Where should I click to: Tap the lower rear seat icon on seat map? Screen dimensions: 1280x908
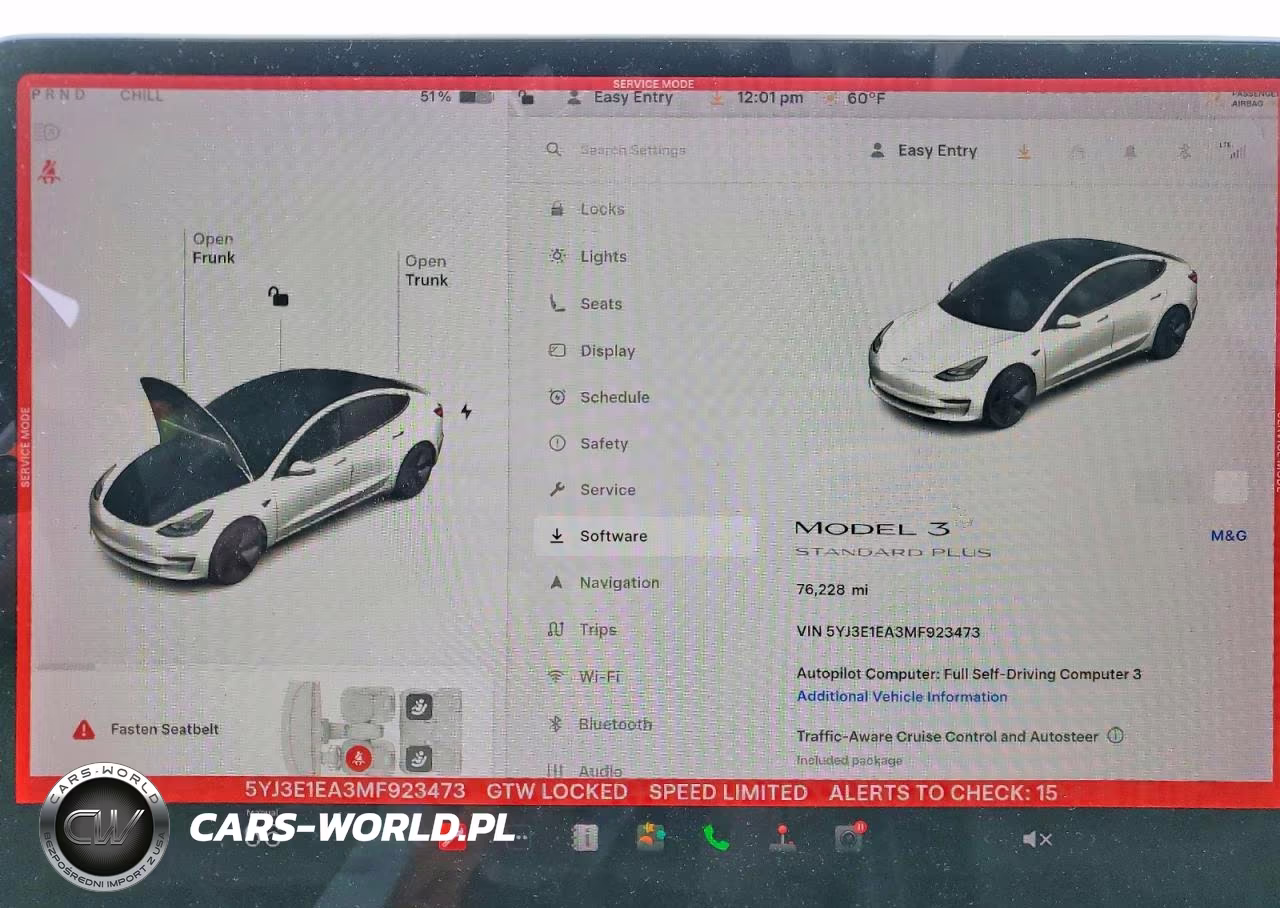(419, 757)
